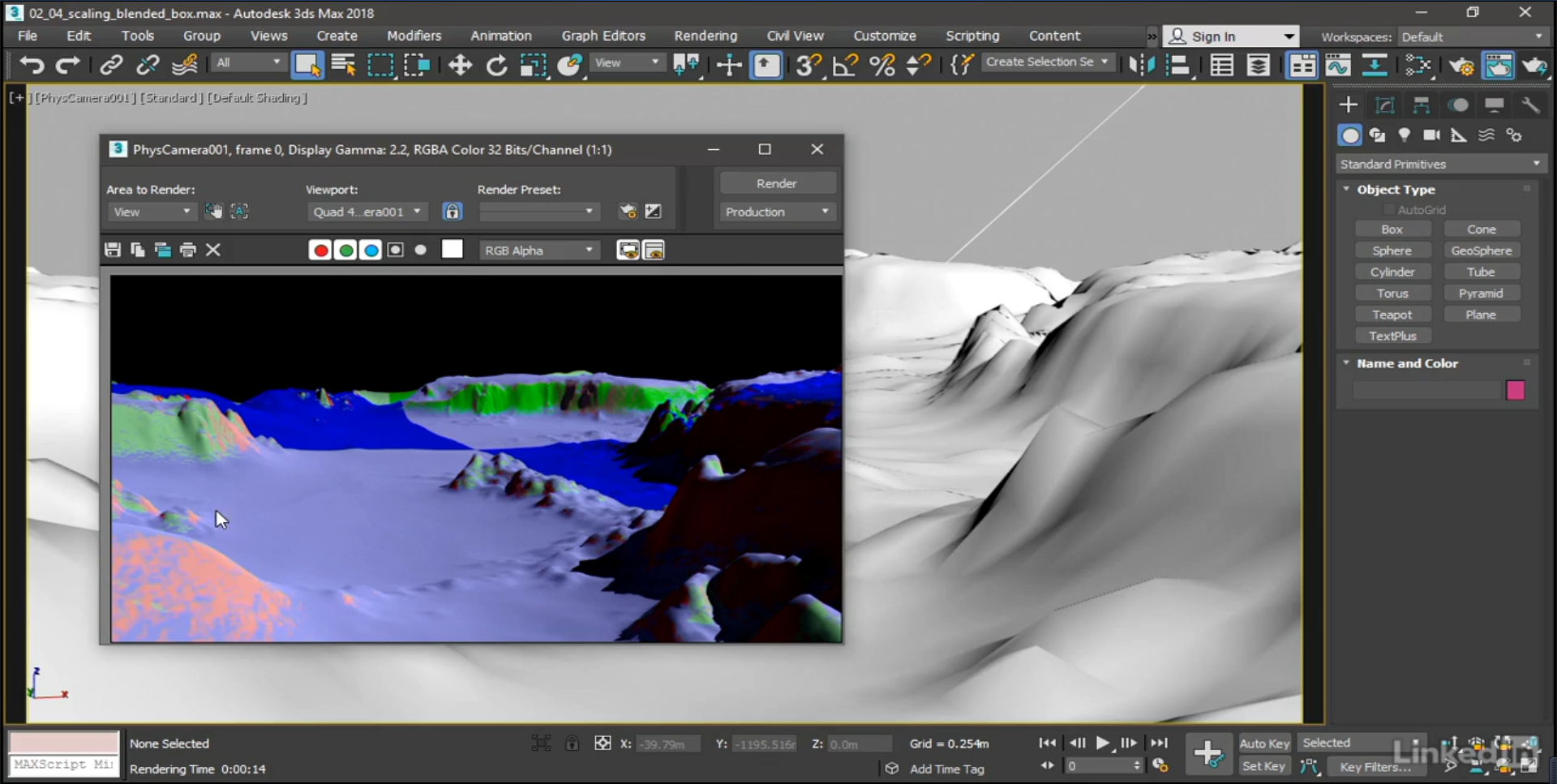
Task: Switch to Cameras category in Create panel
Action: click(x=1432, y=135)
